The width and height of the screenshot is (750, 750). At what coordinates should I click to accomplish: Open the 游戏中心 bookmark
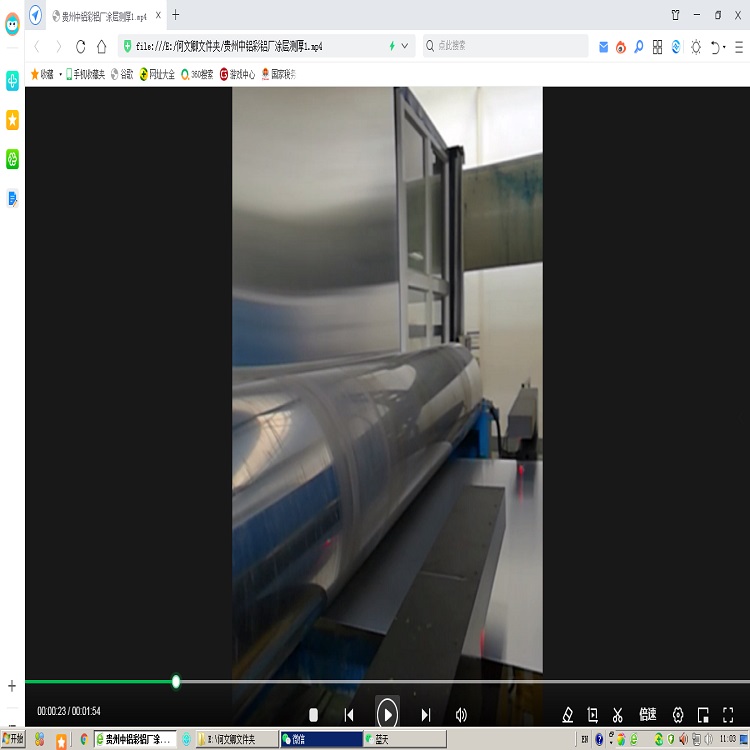coord(237,74)
